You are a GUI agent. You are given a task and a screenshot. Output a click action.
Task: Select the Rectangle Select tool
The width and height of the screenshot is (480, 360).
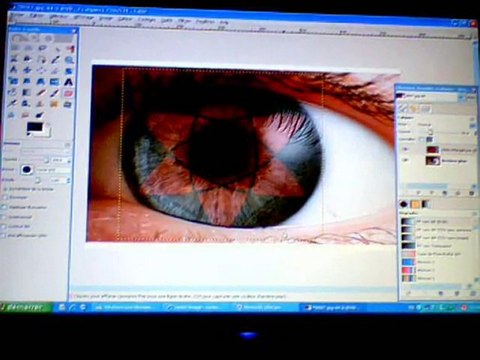tap(14, 49)
